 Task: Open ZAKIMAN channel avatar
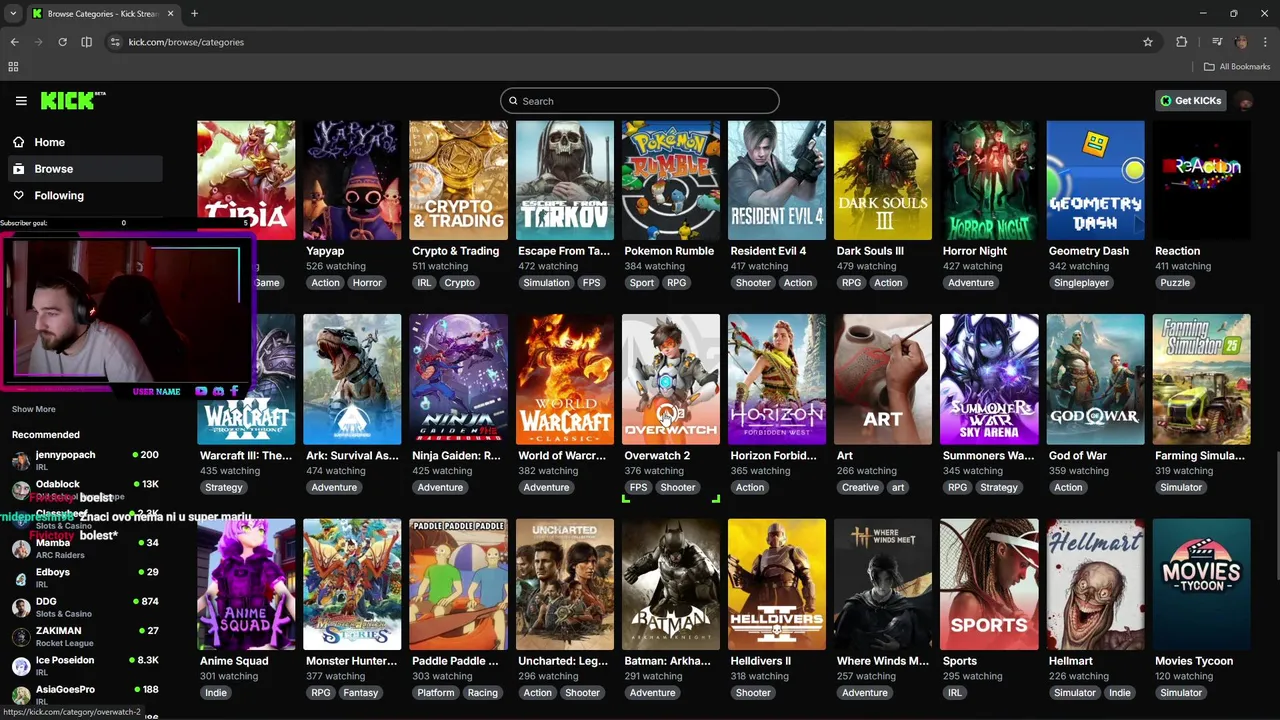(21, 637)
